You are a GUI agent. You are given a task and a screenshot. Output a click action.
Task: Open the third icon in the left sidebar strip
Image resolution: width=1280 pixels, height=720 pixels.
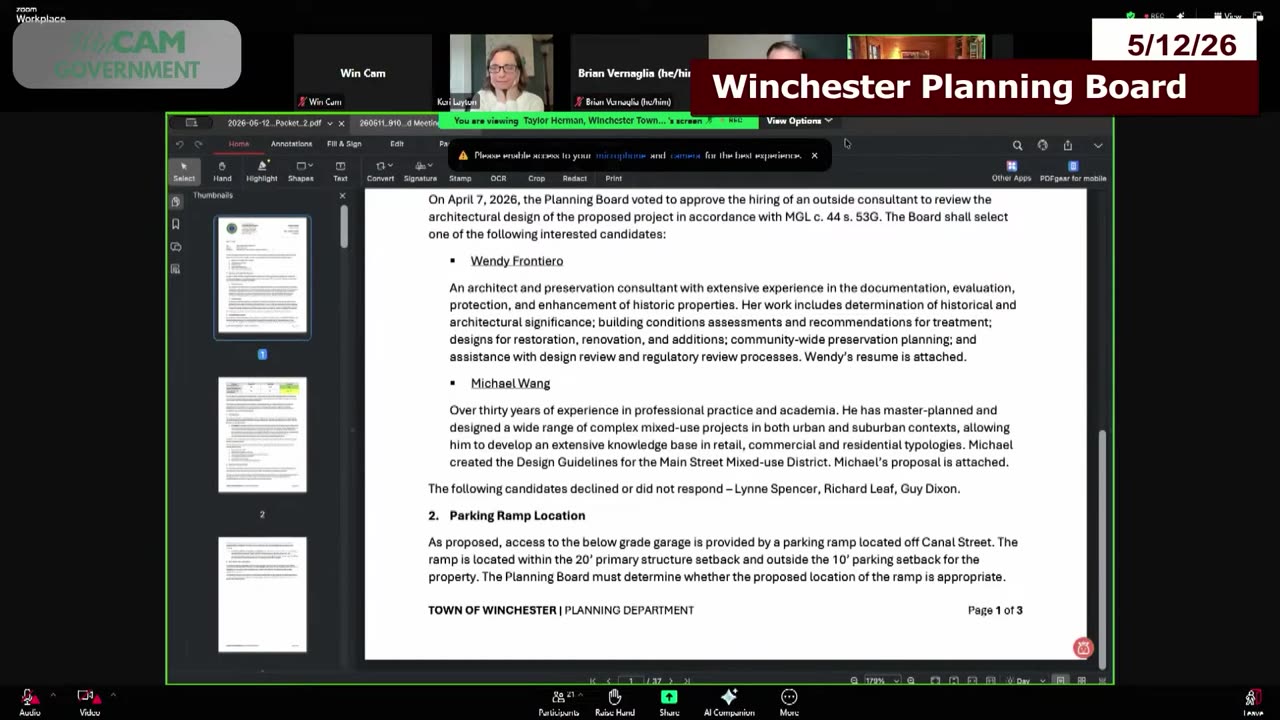tap(176, 246)
